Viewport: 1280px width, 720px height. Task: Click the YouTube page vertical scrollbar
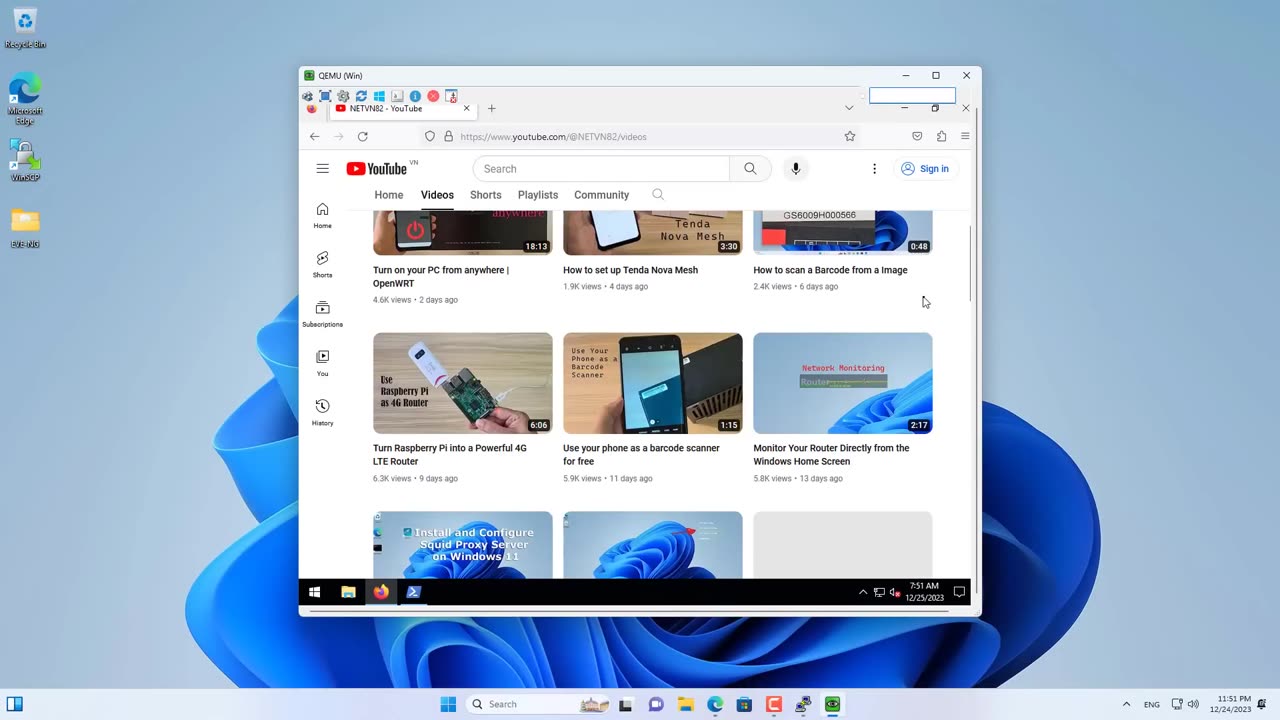coord(971,263)
